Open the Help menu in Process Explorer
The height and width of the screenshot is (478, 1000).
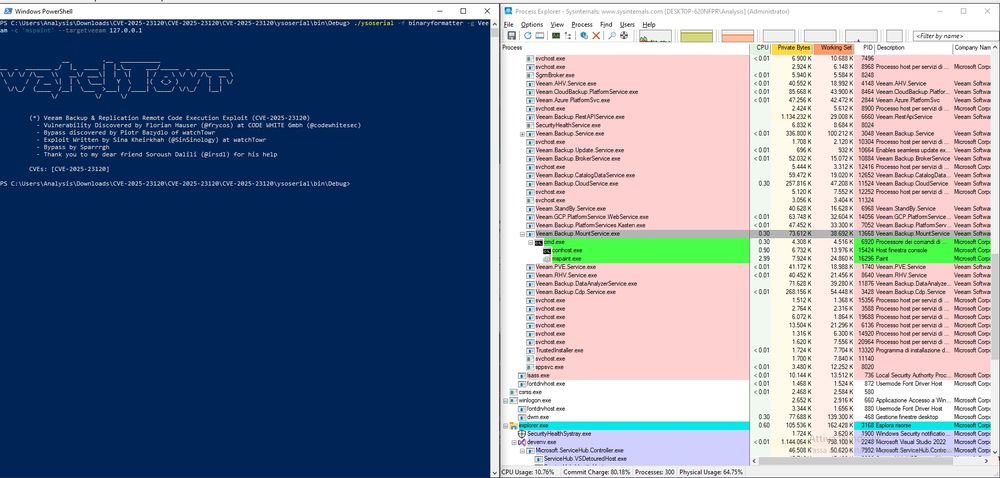tap(649, 24)
